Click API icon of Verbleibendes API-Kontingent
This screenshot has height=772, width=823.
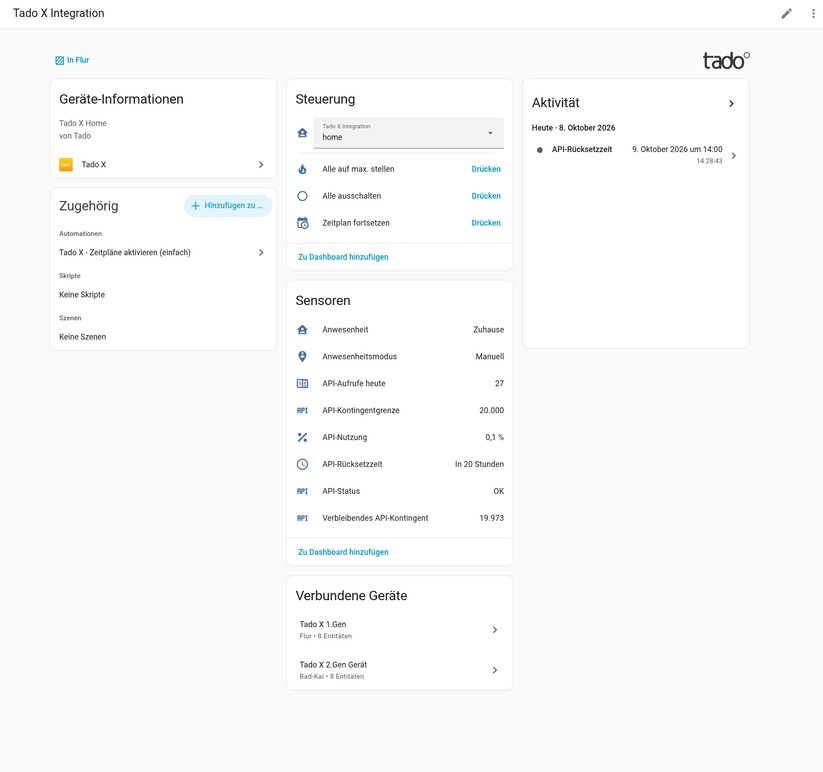pos(302,518)
